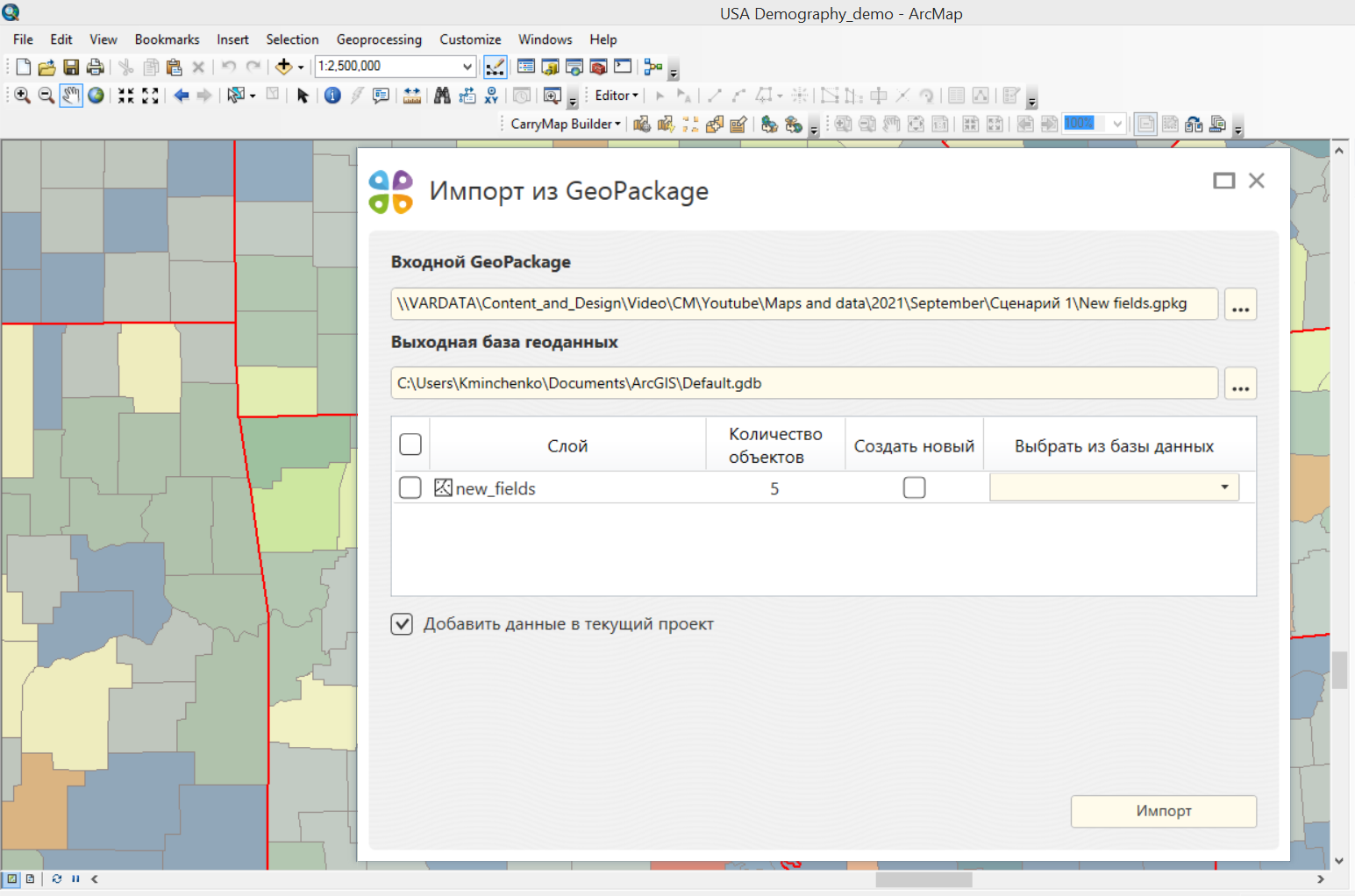Switch to Data View at bottom-left
Image resolution: width=1355 pixels, height=896 pixels.
pyautogui.click(x=11, y=878)
